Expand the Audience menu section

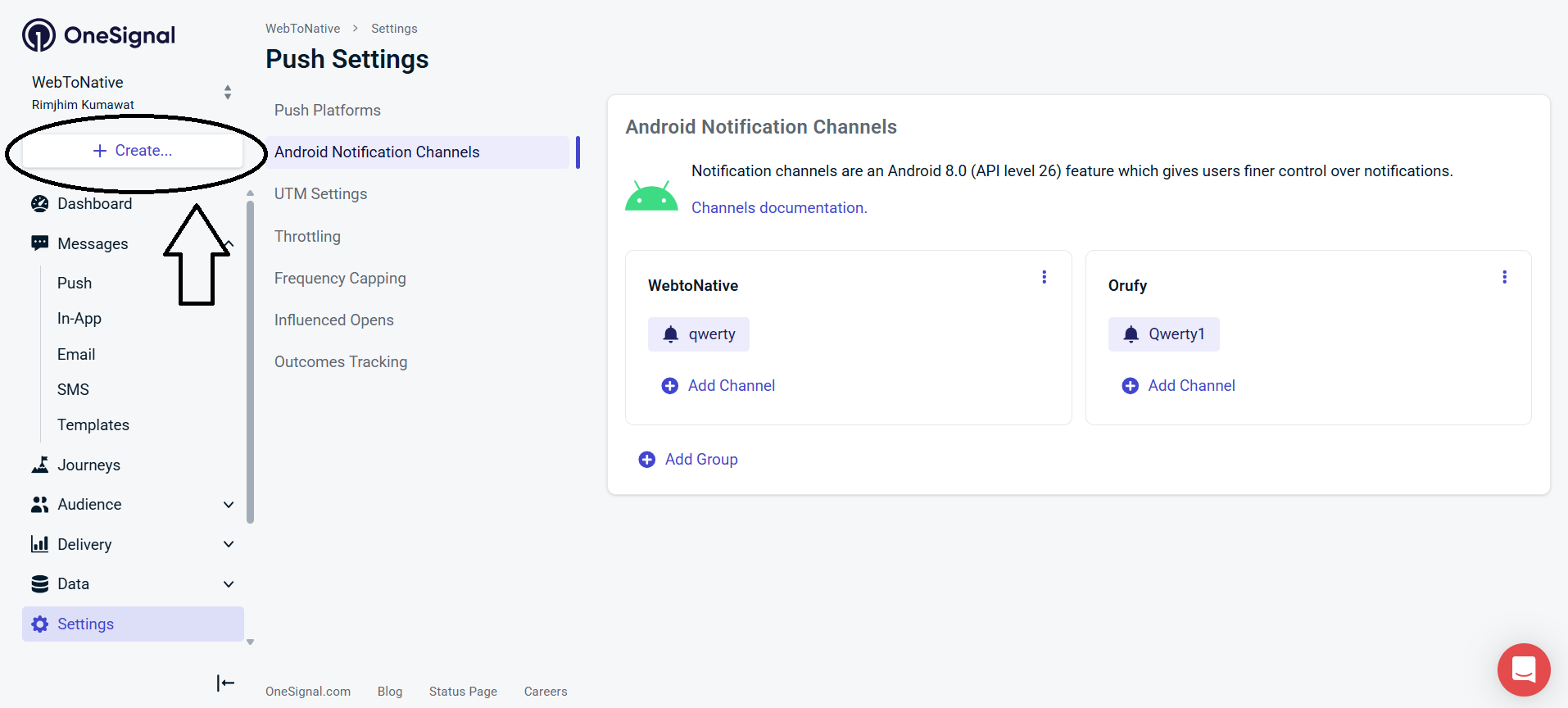pyautogui.click(x=229, y=505)
